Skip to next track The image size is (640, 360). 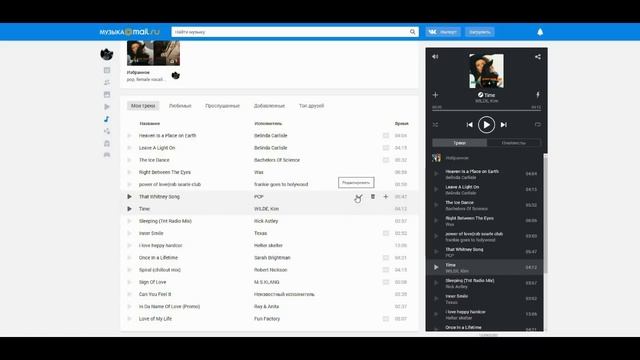[x=504, y=125]
